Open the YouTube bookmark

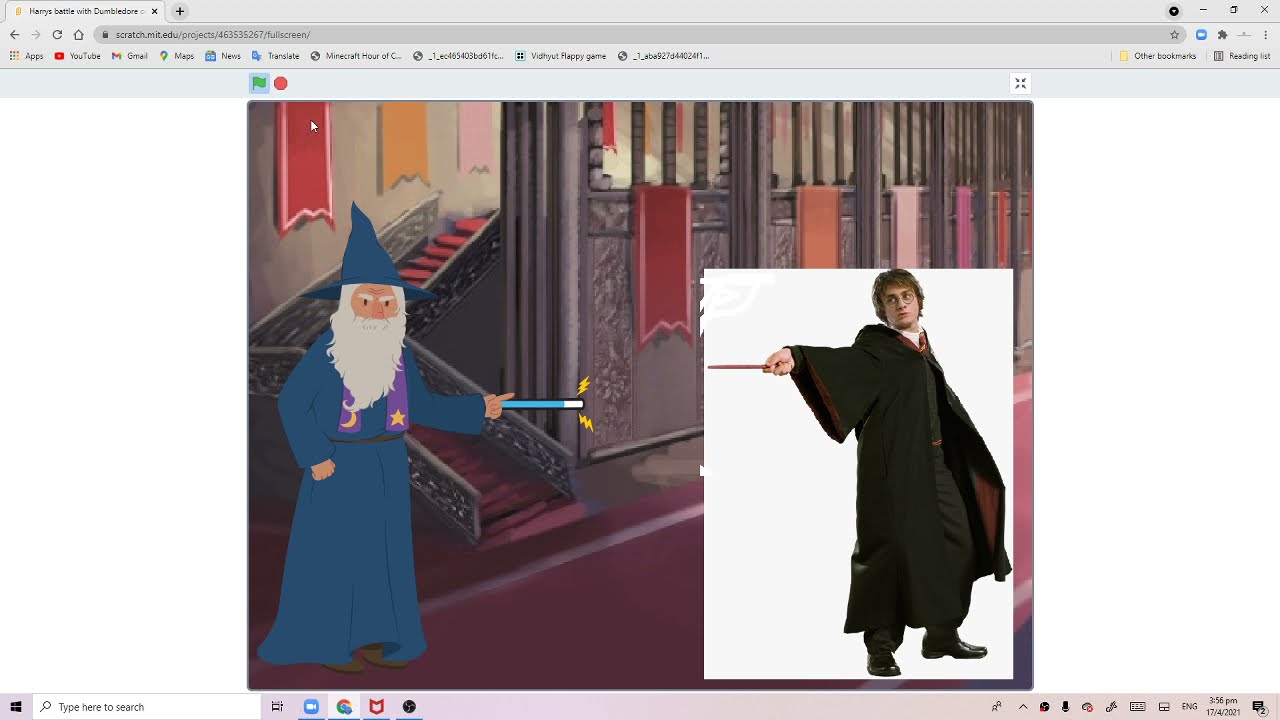pos(78,56)
